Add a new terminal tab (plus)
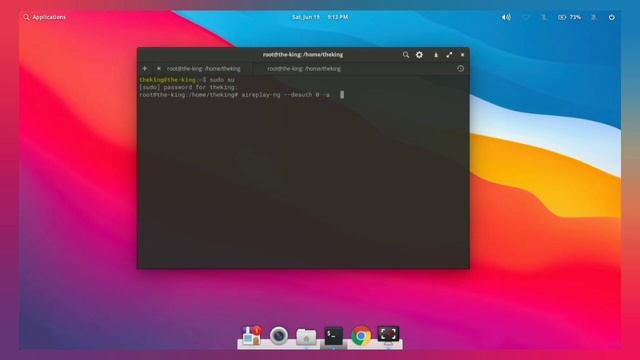The image size is (640, 360). tap(144, 69)
